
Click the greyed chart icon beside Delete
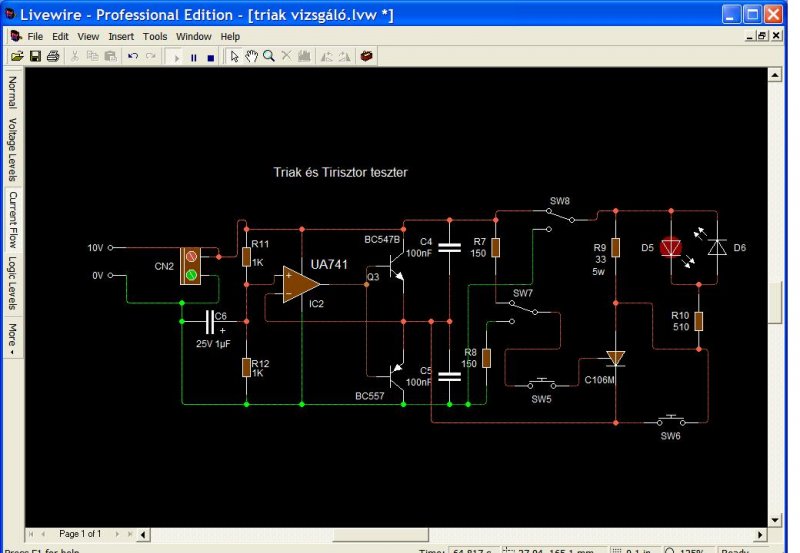[x=304, y=56]
